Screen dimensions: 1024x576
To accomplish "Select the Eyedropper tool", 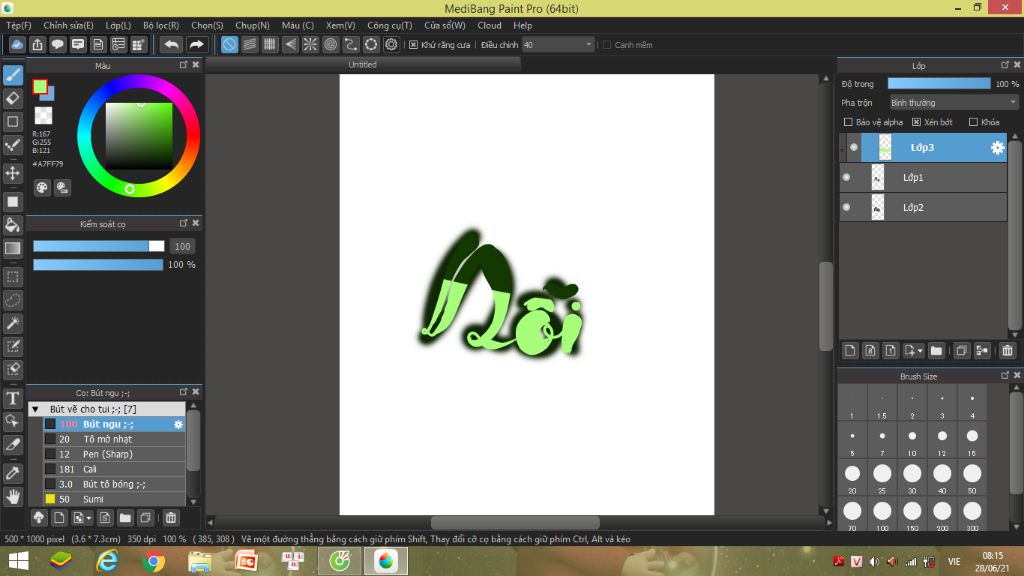I will click(x=12, y=473).
